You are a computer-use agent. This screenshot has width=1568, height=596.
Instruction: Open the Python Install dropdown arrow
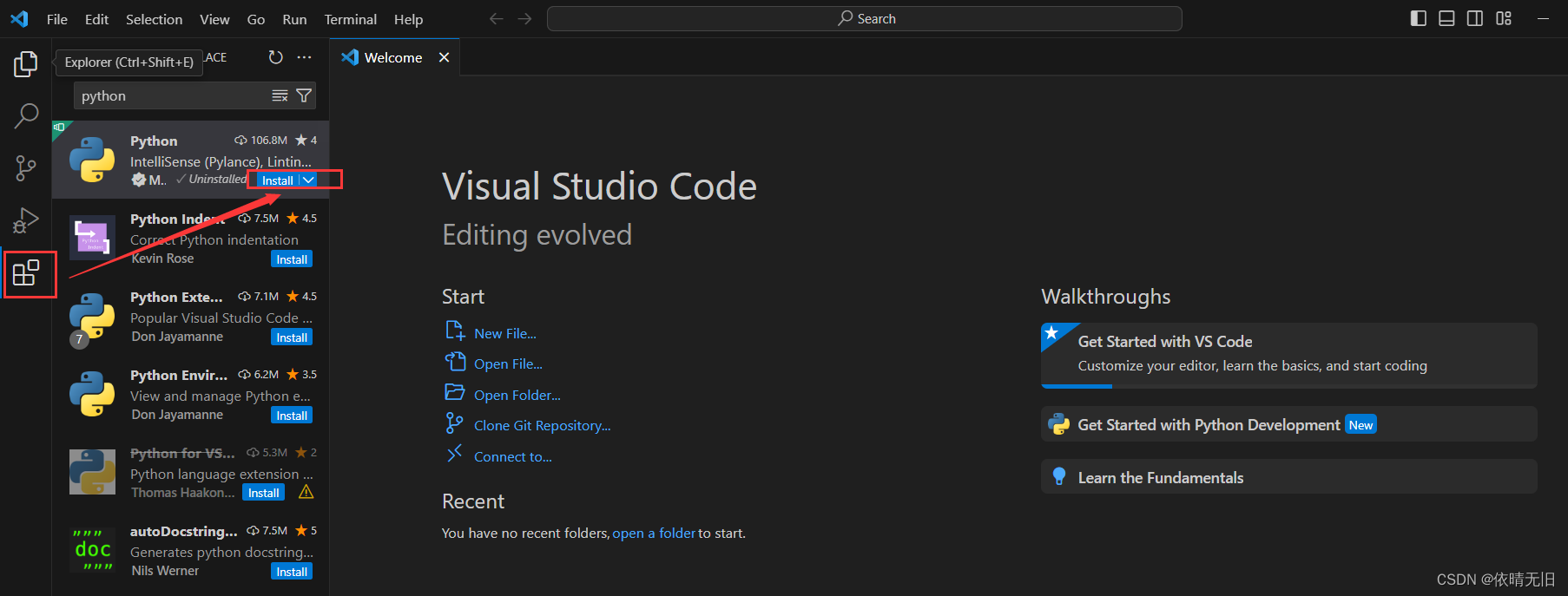point(308,180)
